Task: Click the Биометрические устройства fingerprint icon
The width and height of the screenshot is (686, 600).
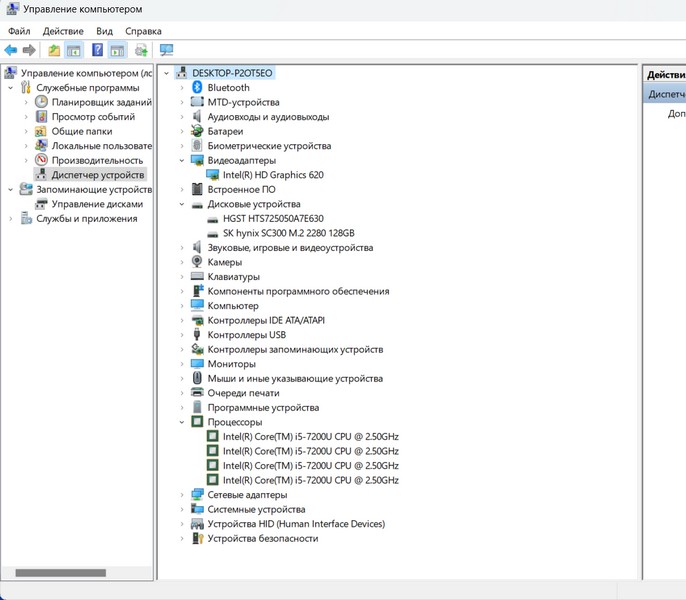Action: [x=198, y=146]
